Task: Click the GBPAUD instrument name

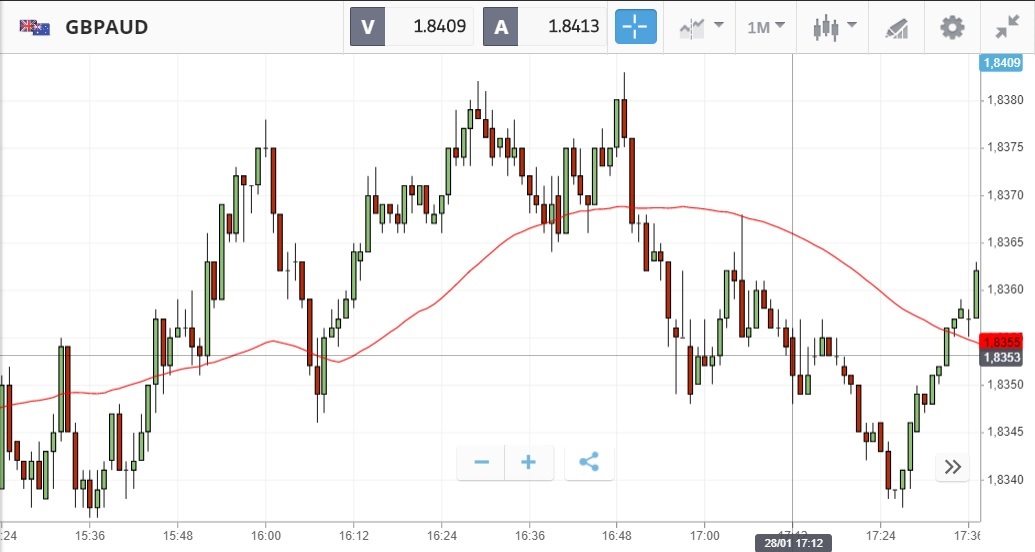Action: coord(107,27)
